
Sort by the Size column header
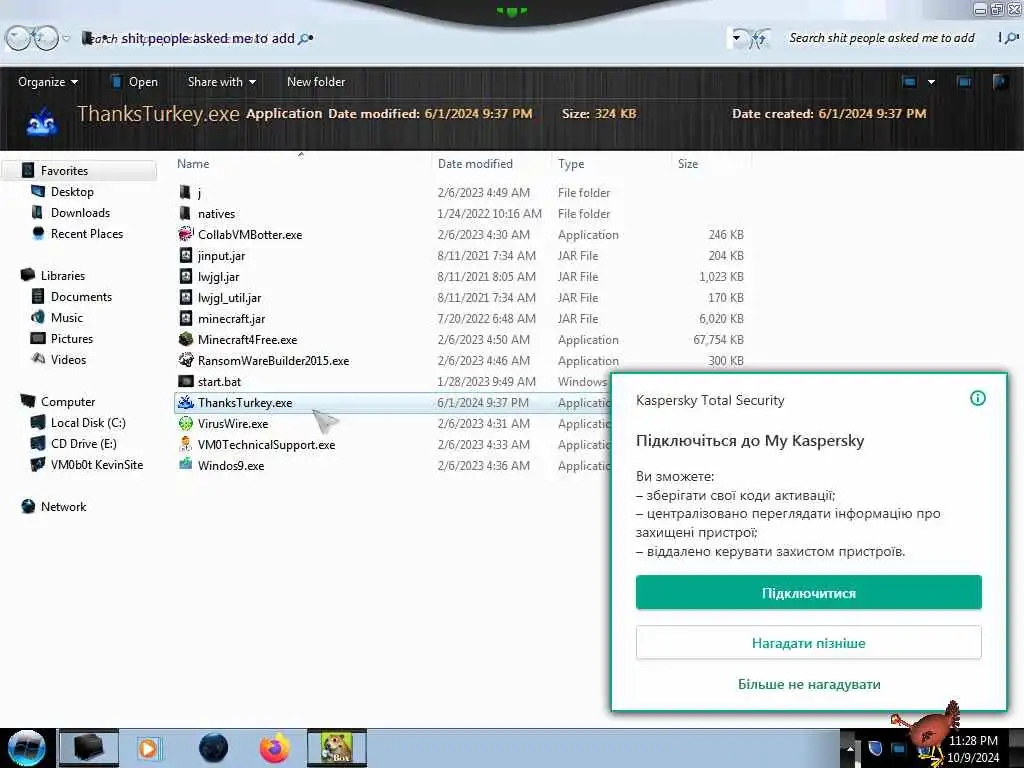point(711,163)
